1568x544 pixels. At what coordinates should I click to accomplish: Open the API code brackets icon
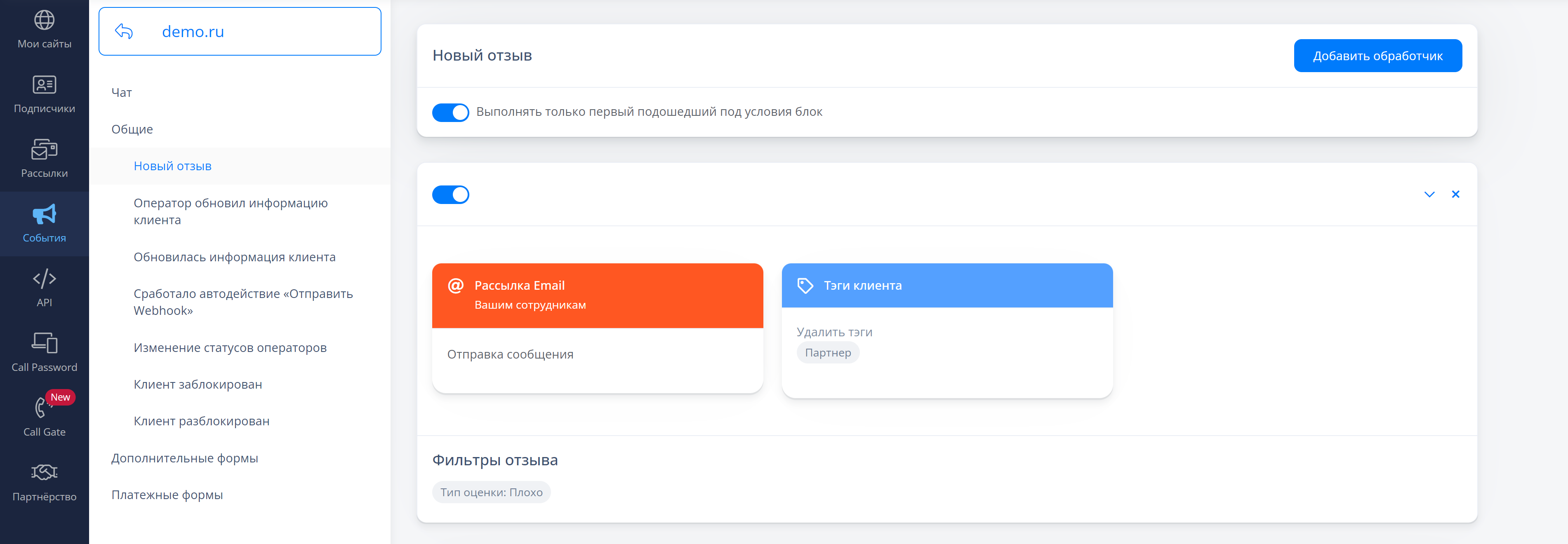44,279
